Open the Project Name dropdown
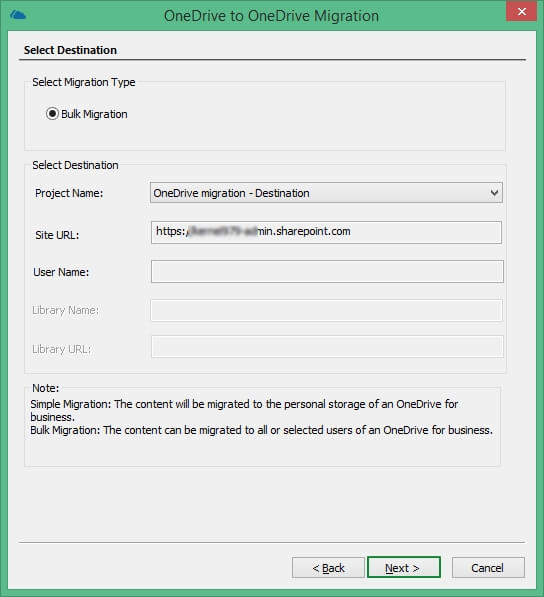Viewport: 544px width, 597px height. (x=326, y=193)
